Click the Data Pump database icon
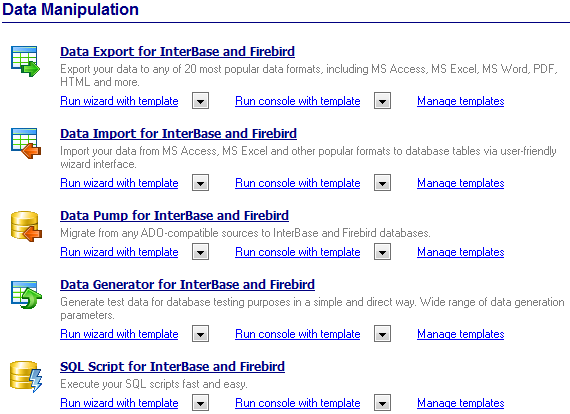 click(26, 226)
